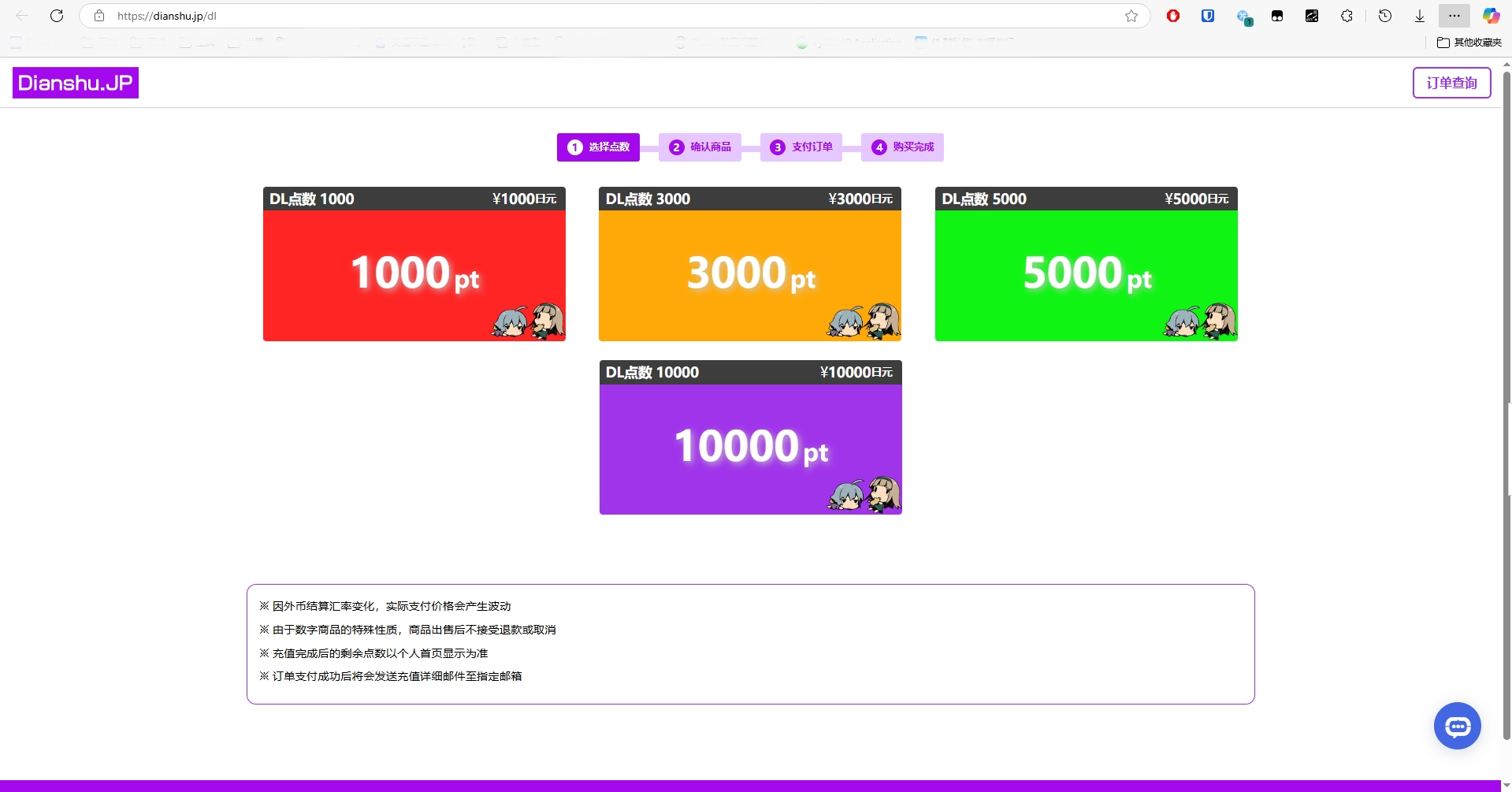
Task: Select step 2 确认商品 tab
Action: (x=700, y=147)
